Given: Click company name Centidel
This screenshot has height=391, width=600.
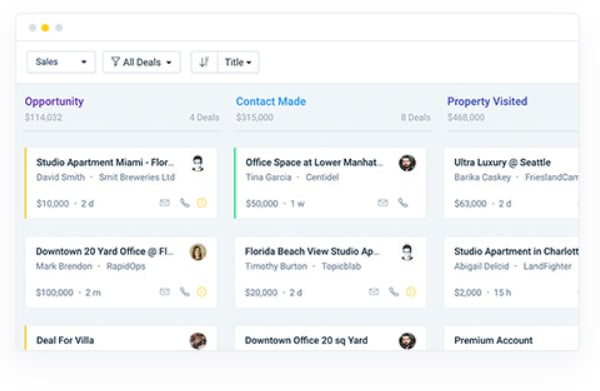Looking at the screenshot, I should pos(322,177).
